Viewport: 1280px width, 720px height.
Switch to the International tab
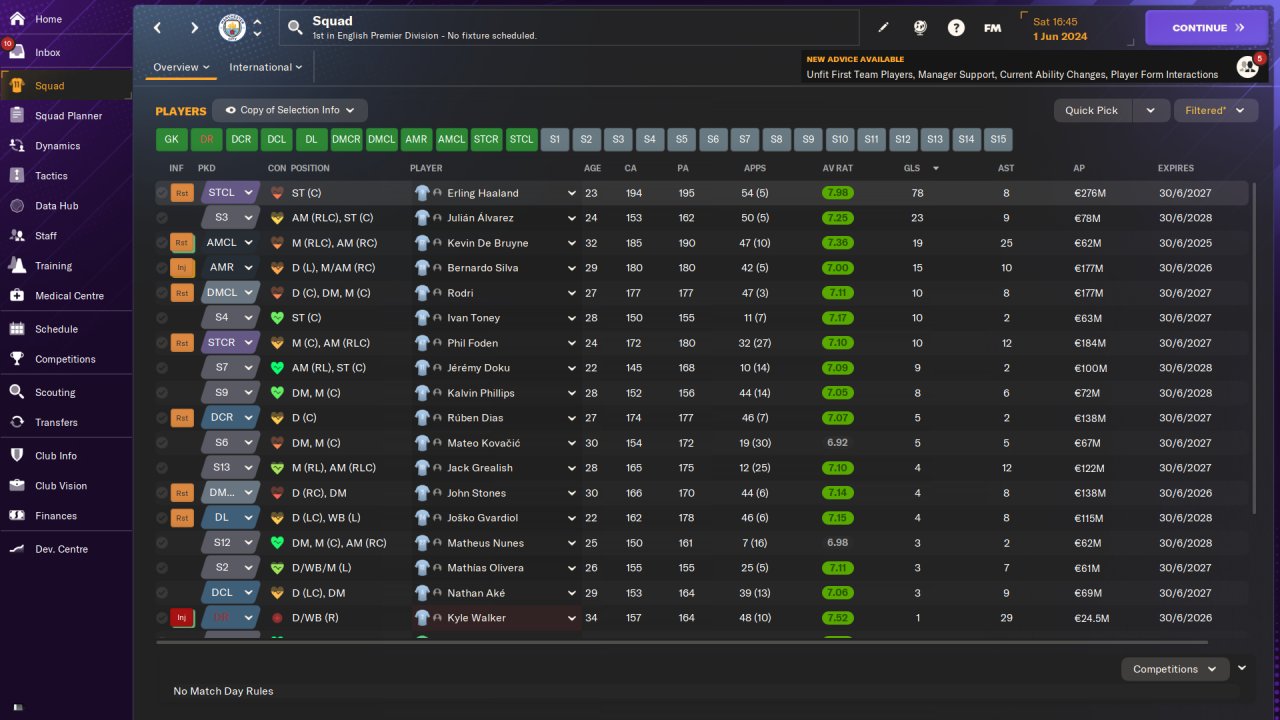tap(266, 67)
